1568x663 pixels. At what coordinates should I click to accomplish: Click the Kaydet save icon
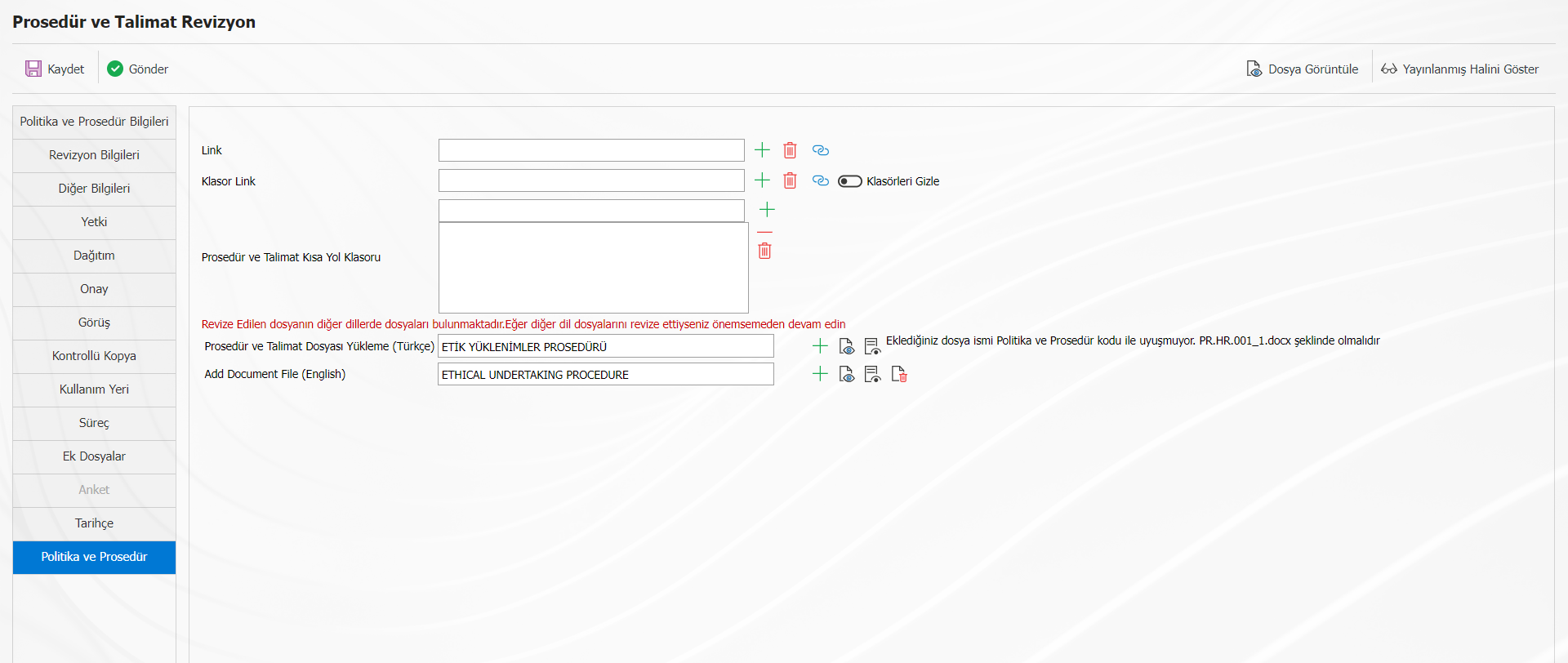pyautogui.click(x=33, y=69)
